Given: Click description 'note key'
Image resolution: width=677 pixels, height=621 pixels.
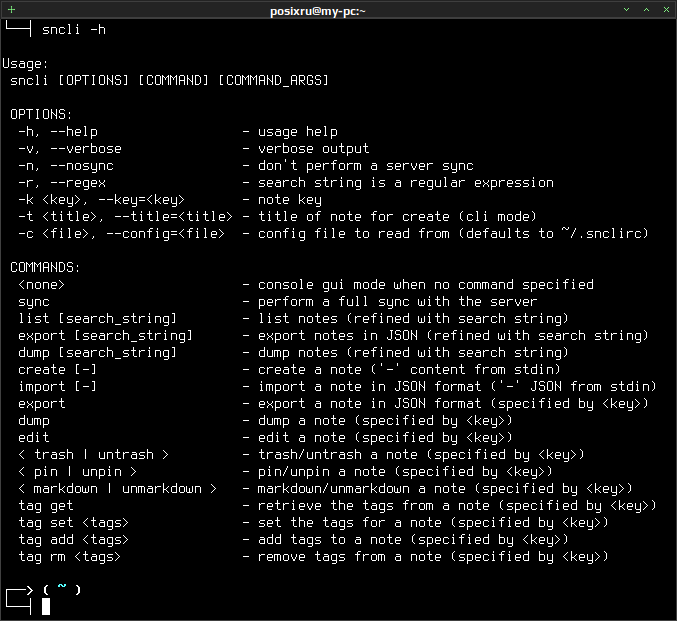Looking at the screenshot, I should pyautogui.click(x=290, y=200).
